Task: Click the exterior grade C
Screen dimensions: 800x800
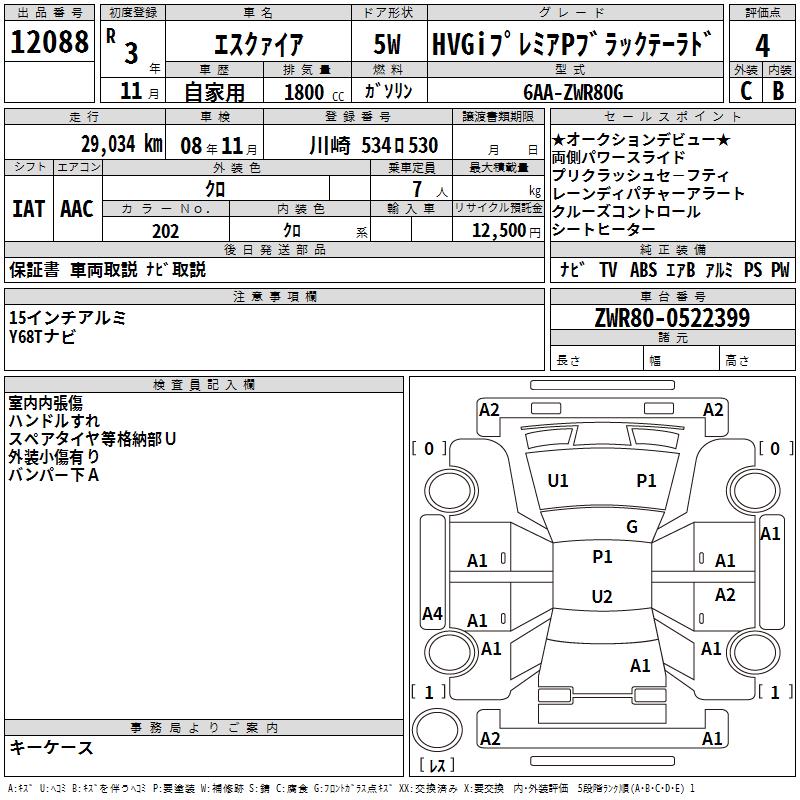Action: tap(745, 91)
